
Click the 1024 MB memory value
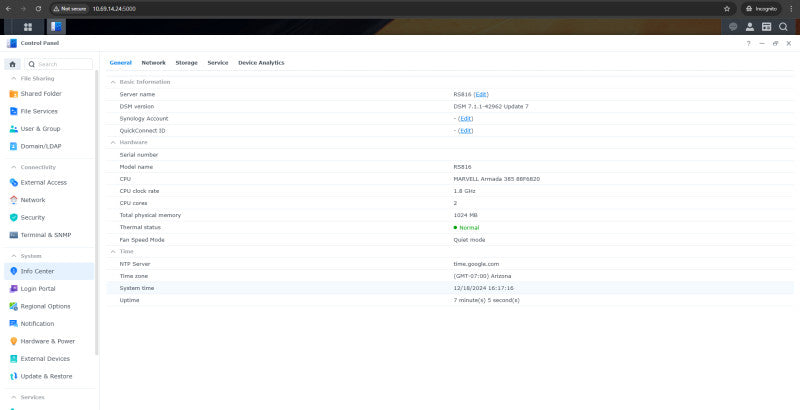click(x=465, y=215)
